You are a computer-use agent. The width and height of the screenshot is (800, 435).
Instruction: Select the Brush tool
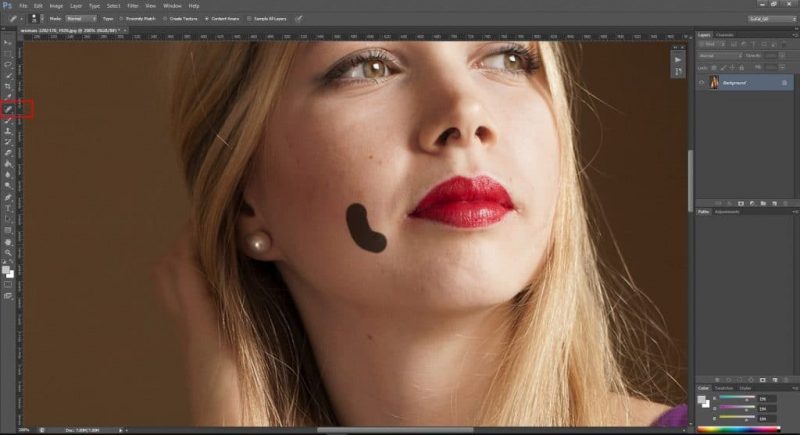(8, 120)
